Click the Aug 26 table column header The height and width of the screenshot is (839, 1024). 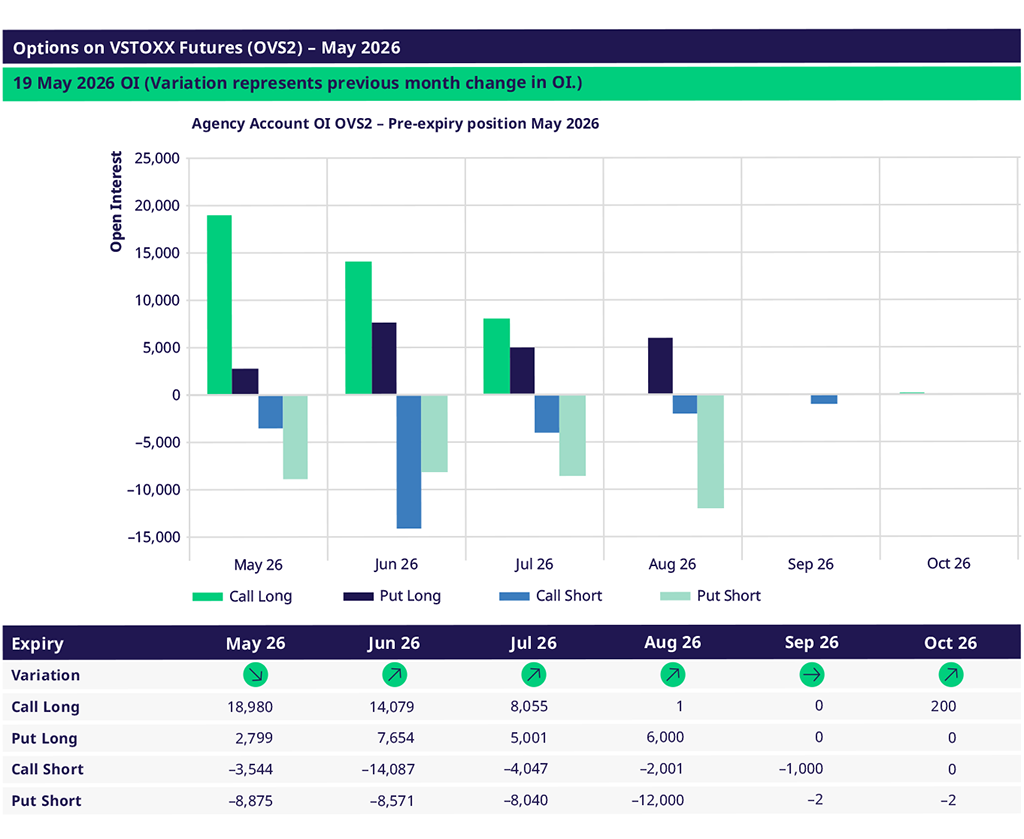point(673,643)
